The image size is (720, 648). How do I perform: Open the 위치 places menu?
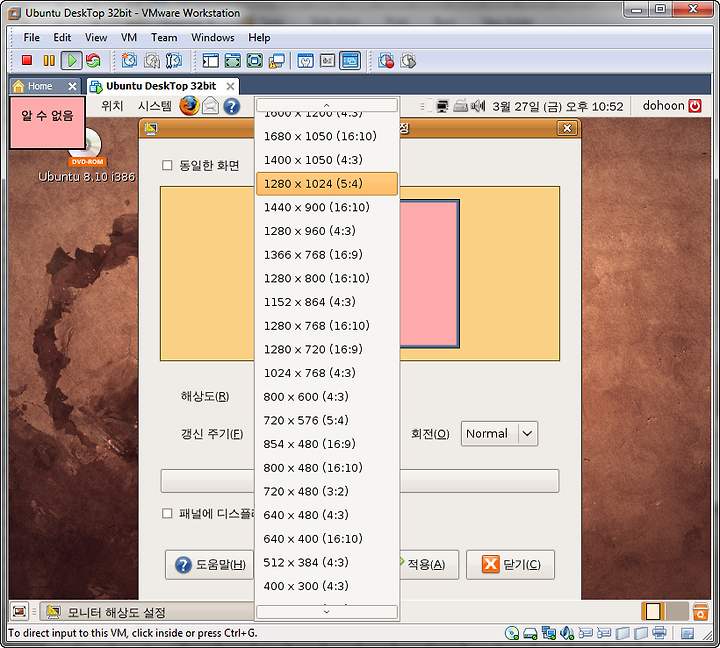click(x=112, y=106)
